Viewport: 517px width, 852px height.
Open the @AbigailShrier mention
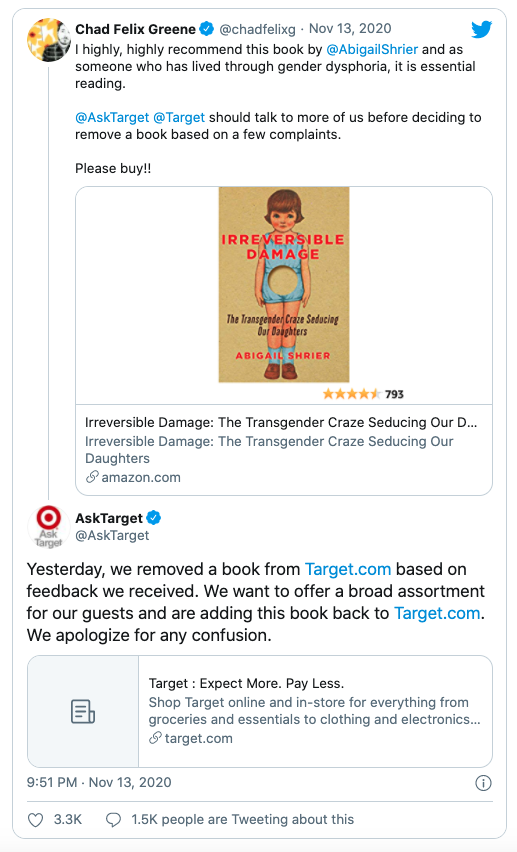pyautogui.click(x=372, y=49)
